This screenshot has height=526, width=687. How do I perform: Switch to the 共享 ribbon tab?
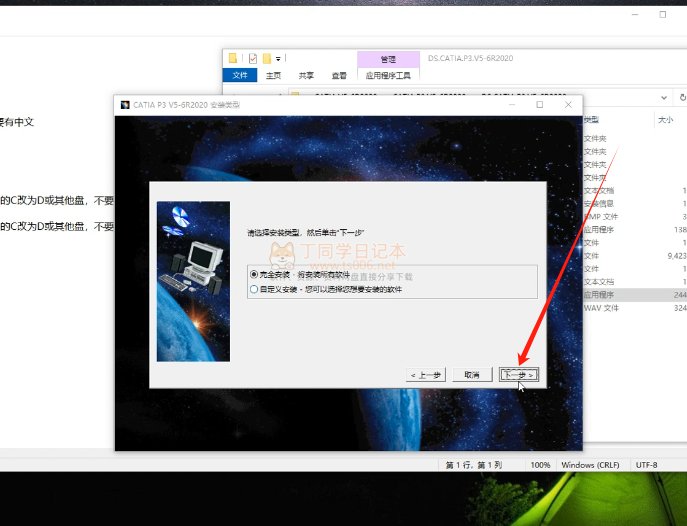coord(306,75)
